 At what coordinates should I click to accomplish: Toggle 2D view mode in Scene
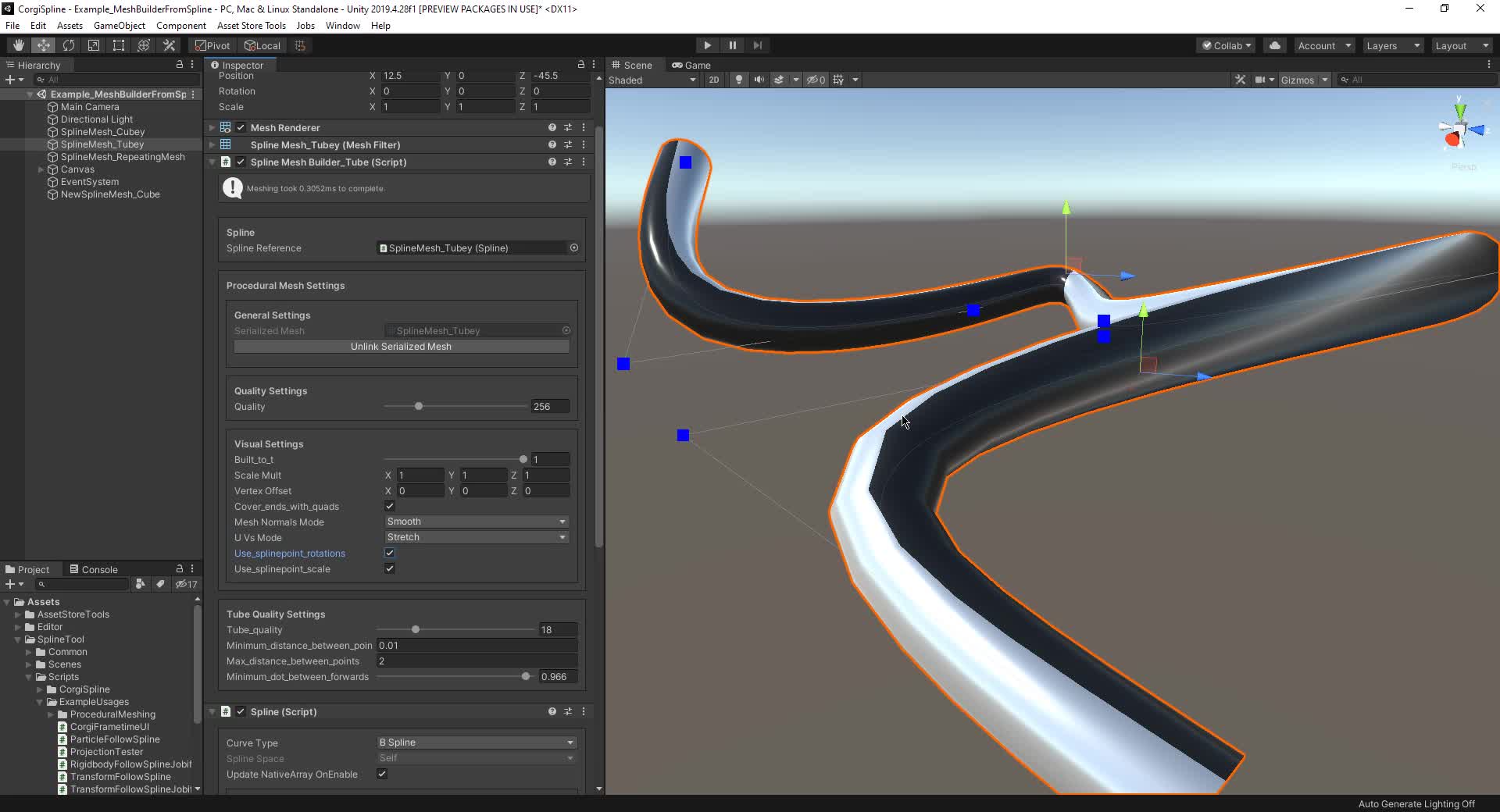pyautogui.click(x=713, y=80)
